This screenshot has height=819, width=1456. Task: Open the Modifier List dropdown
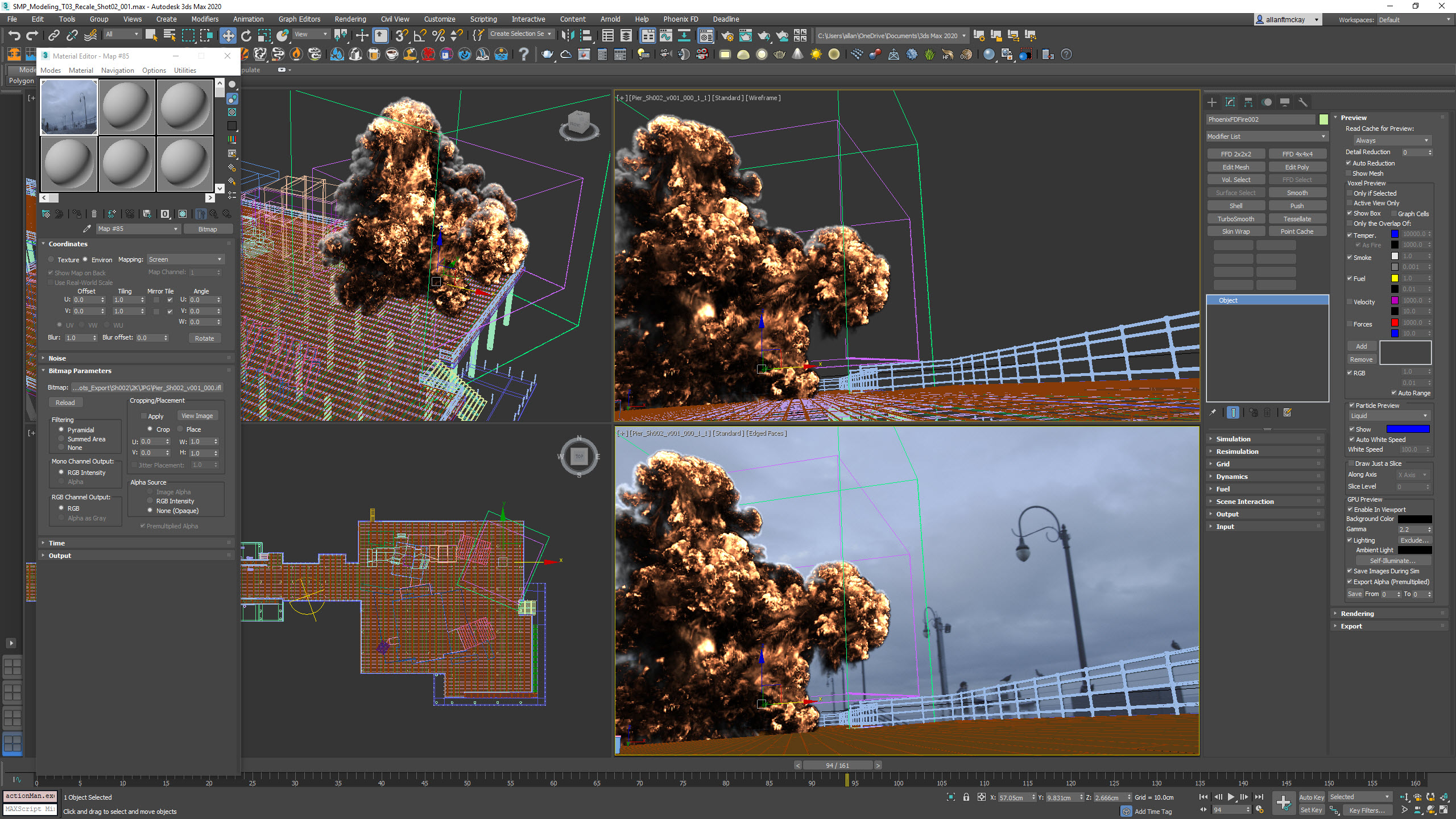tap(1267, 136)
